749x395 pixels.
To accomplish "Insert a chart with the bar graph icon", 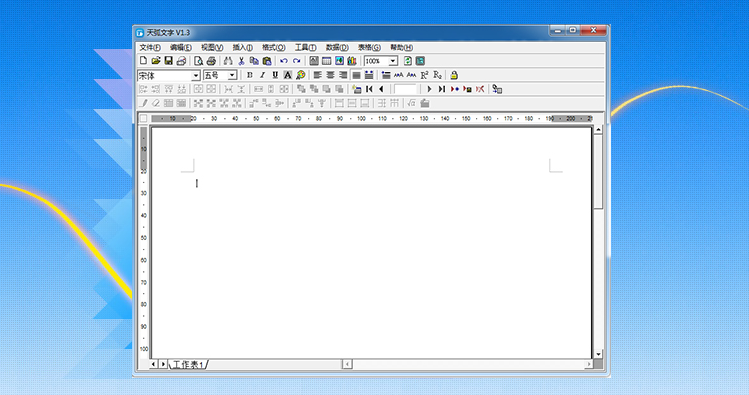I will [352, 61].
